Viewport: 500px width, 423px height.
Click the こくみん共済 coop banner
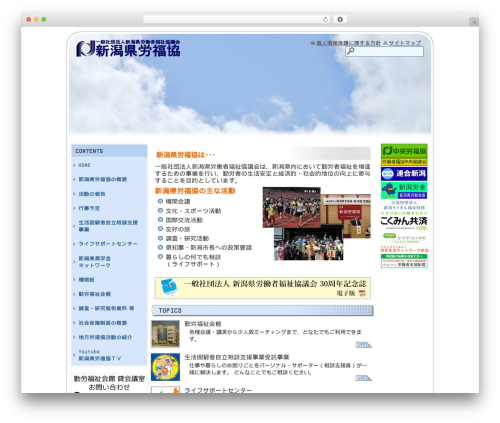(404, 221)
